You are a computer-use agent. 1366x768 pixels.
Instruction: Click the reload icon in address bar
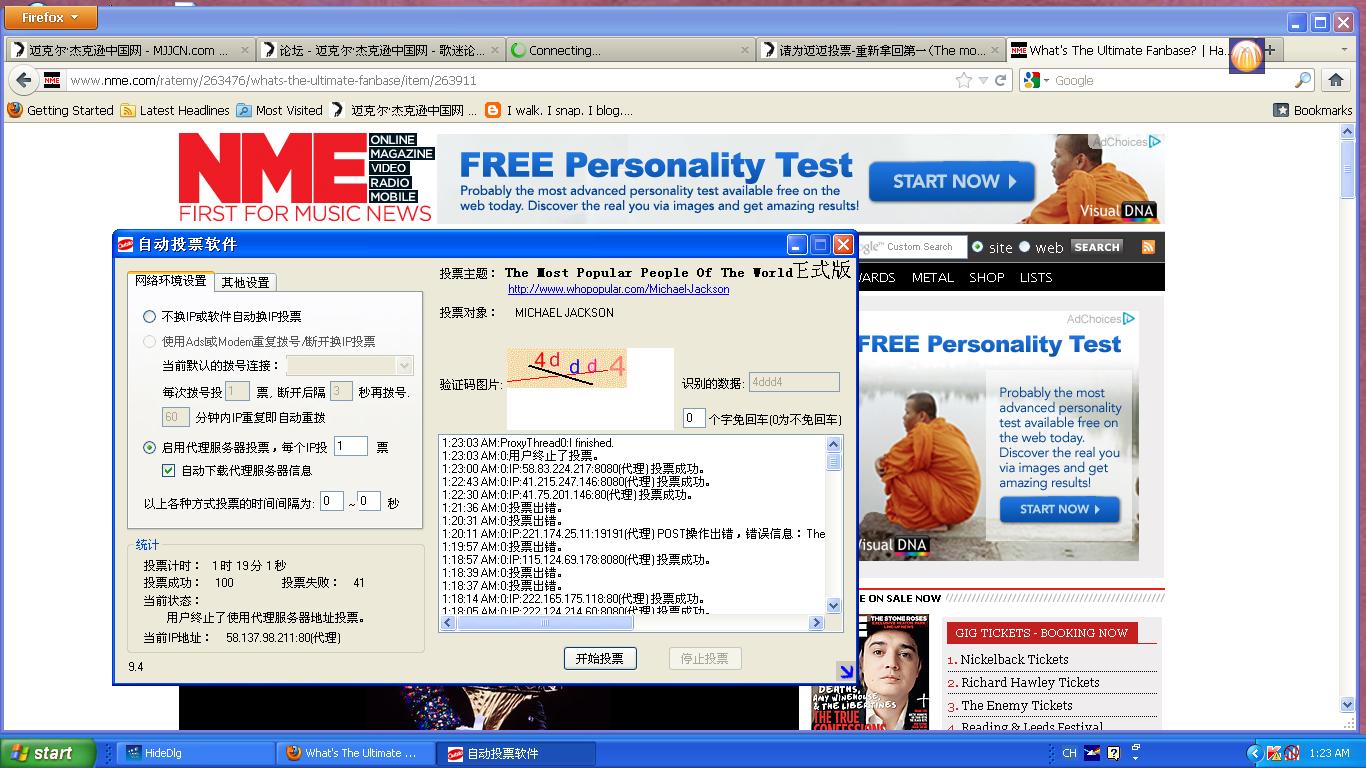[x=1000, y=80]
